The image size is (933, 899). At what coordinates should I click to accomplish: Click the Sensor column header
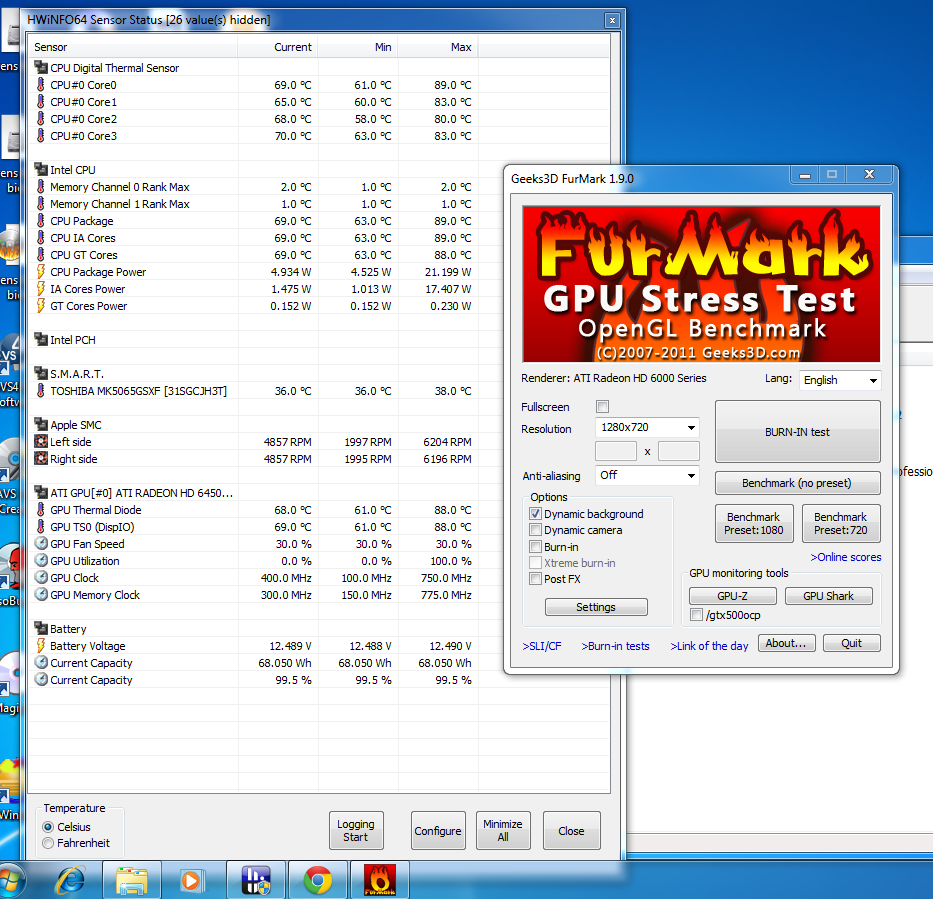click(133, 47)
